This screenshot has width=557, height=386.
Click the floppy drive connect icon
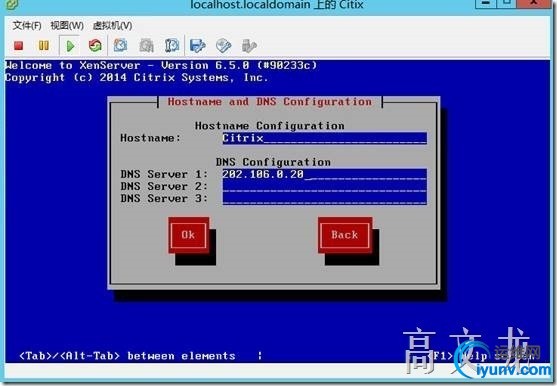click(x=198, y=45)
